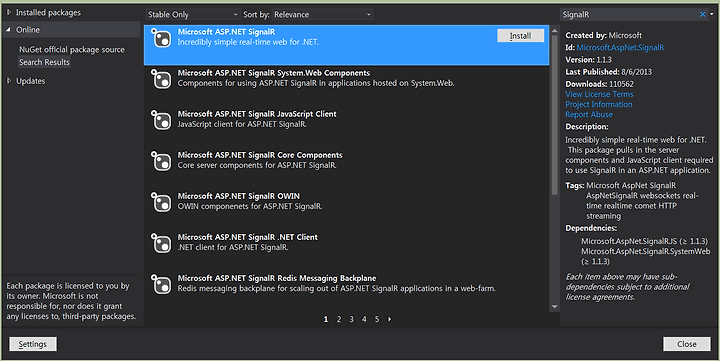
Task: Clear the SignalR search box with X
Action: pyautogui.click(x=702, y=15)
